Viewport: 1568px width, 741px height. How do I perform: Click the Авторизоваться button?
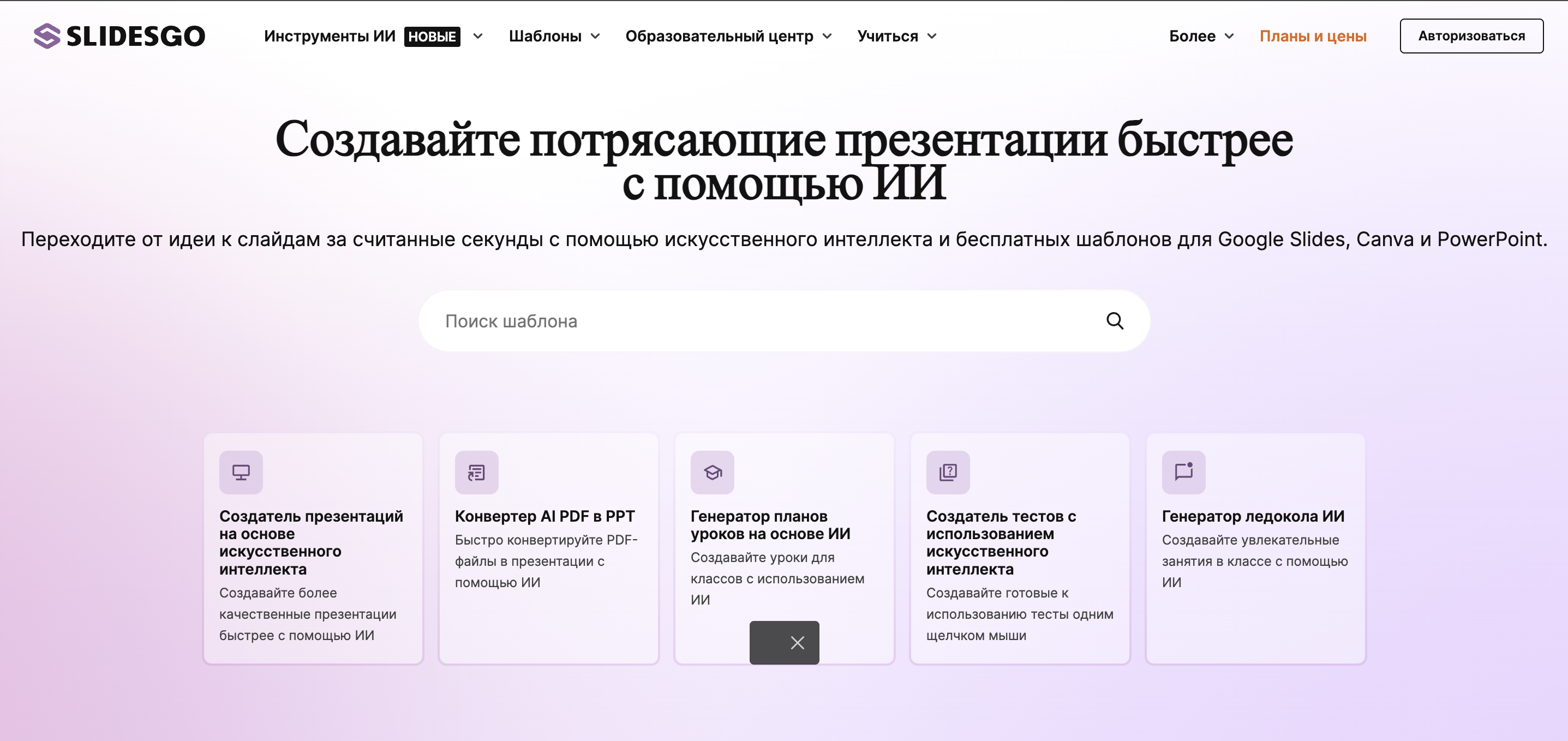point(1471,35)
